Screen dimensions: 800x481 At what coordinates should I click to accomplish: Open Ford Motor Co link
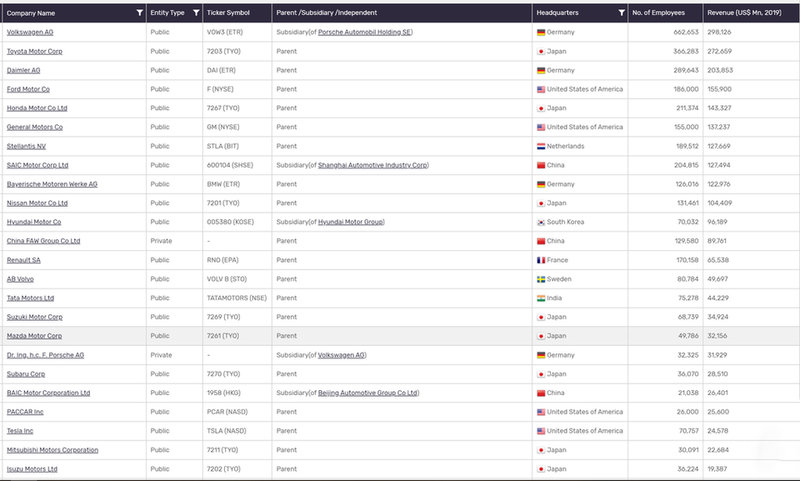tap(28, 89)
